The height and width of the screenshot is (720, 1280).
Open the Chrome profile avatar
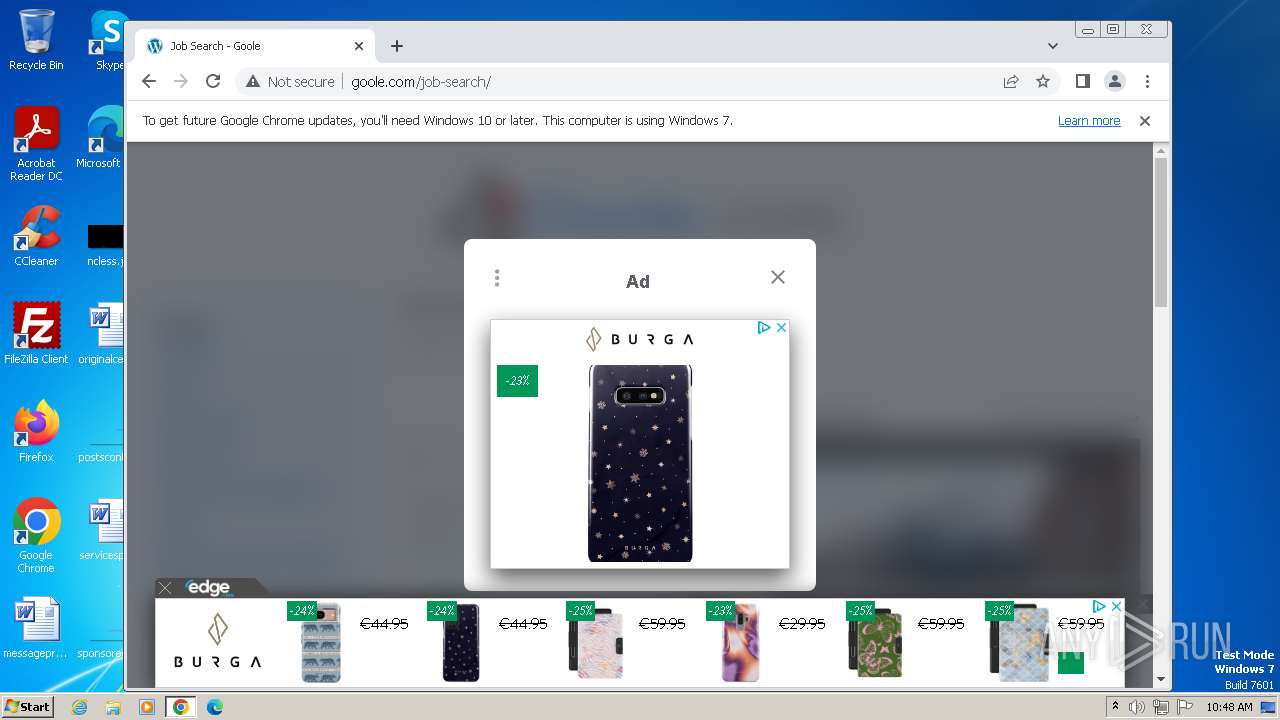click(x=1114, y=81)
